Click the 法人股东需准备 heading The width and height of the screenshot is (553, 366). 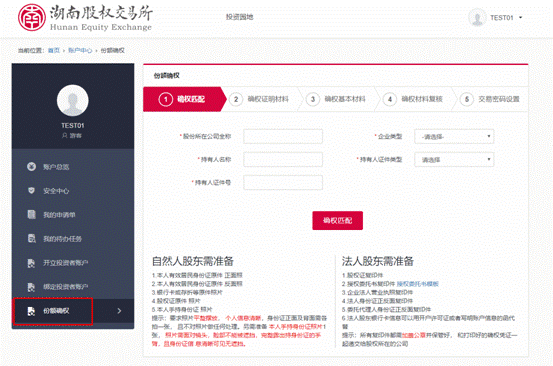pyautogui.click(x=377, y=261)
